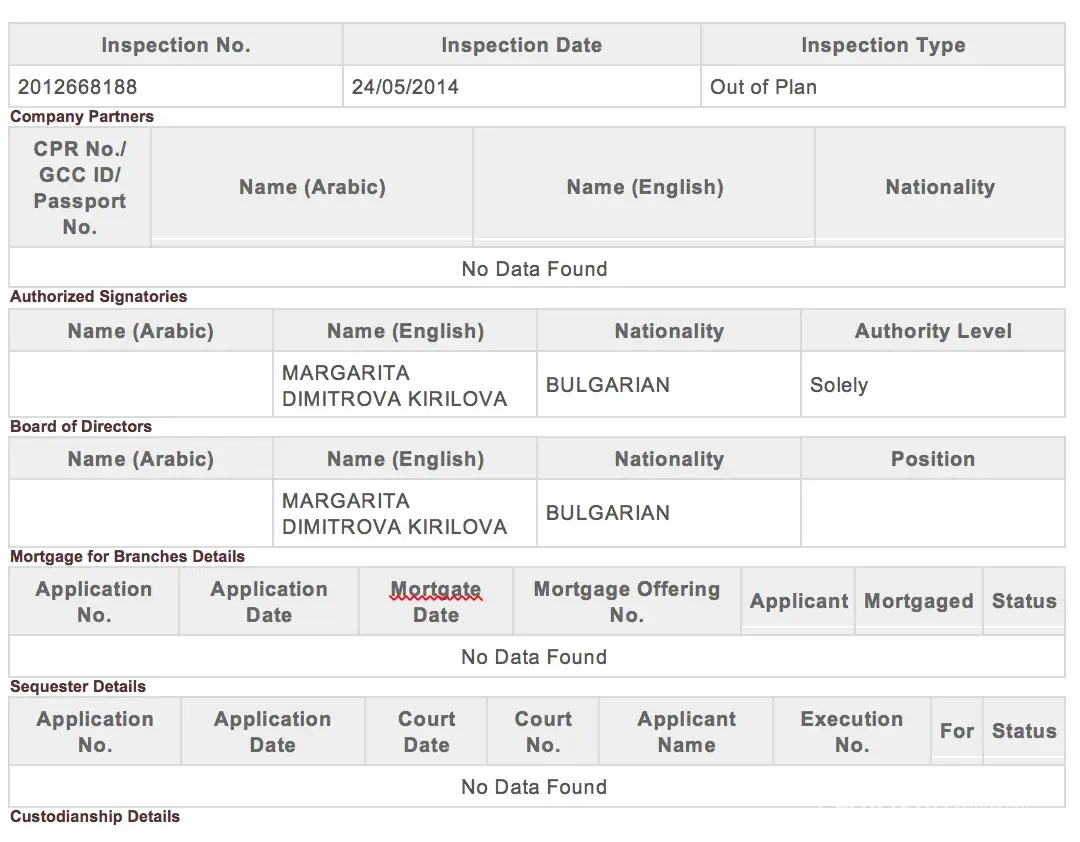The image size is (1080, 842).
Task: Select the "Out of Plan" cell
Action: (763, 87)
